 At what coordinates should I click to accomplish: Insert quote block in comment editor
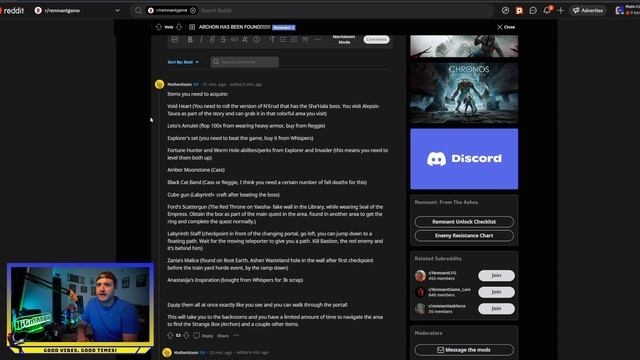click(305, 40)
